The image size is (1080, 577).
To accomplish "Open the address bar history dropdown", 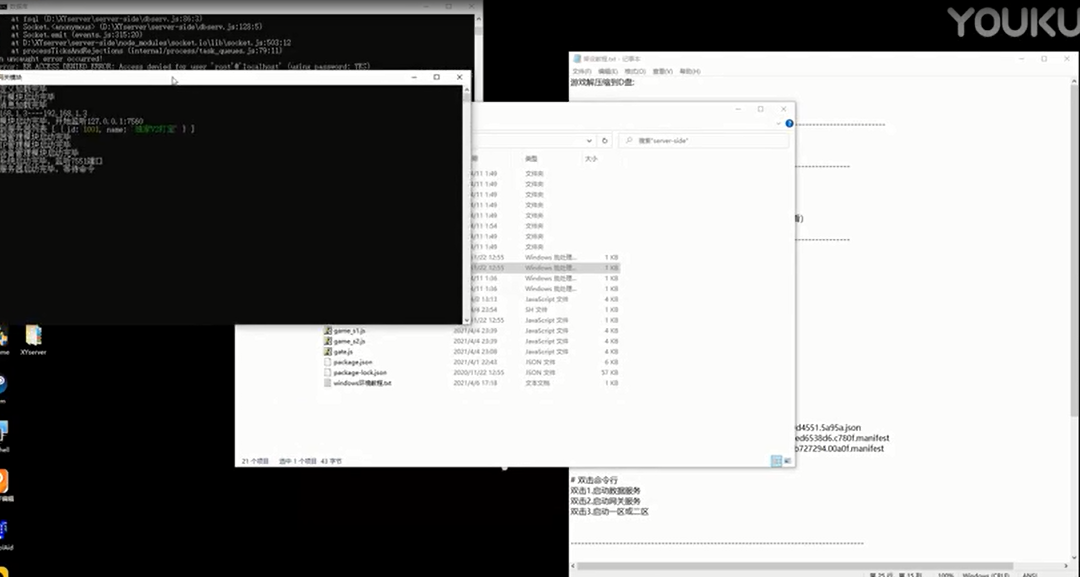I will [588, 141].
